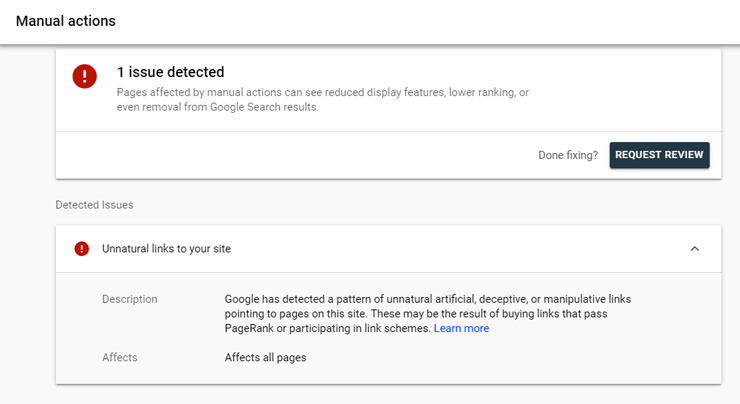Select the Unnatural links to your site title
The image size is (740, 404).
166,249
